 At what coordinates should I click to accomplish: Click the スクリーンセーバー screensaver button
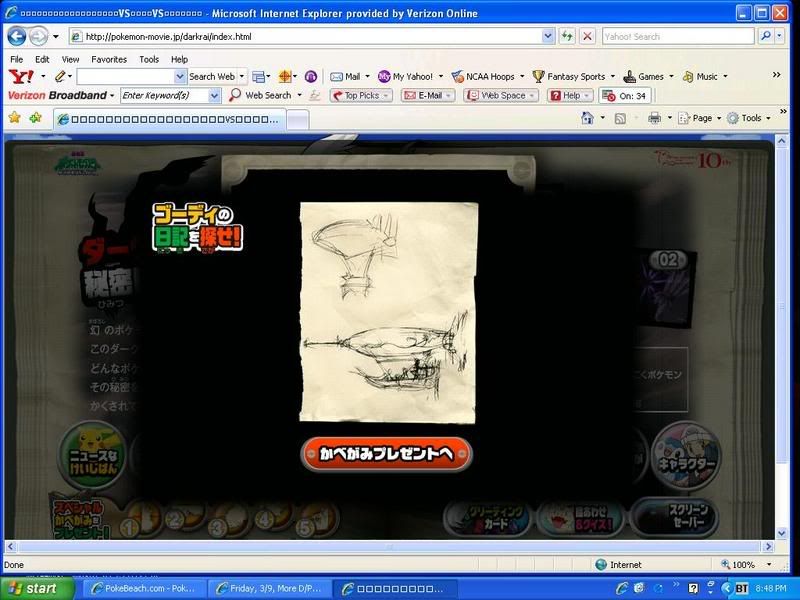[676, 517]
